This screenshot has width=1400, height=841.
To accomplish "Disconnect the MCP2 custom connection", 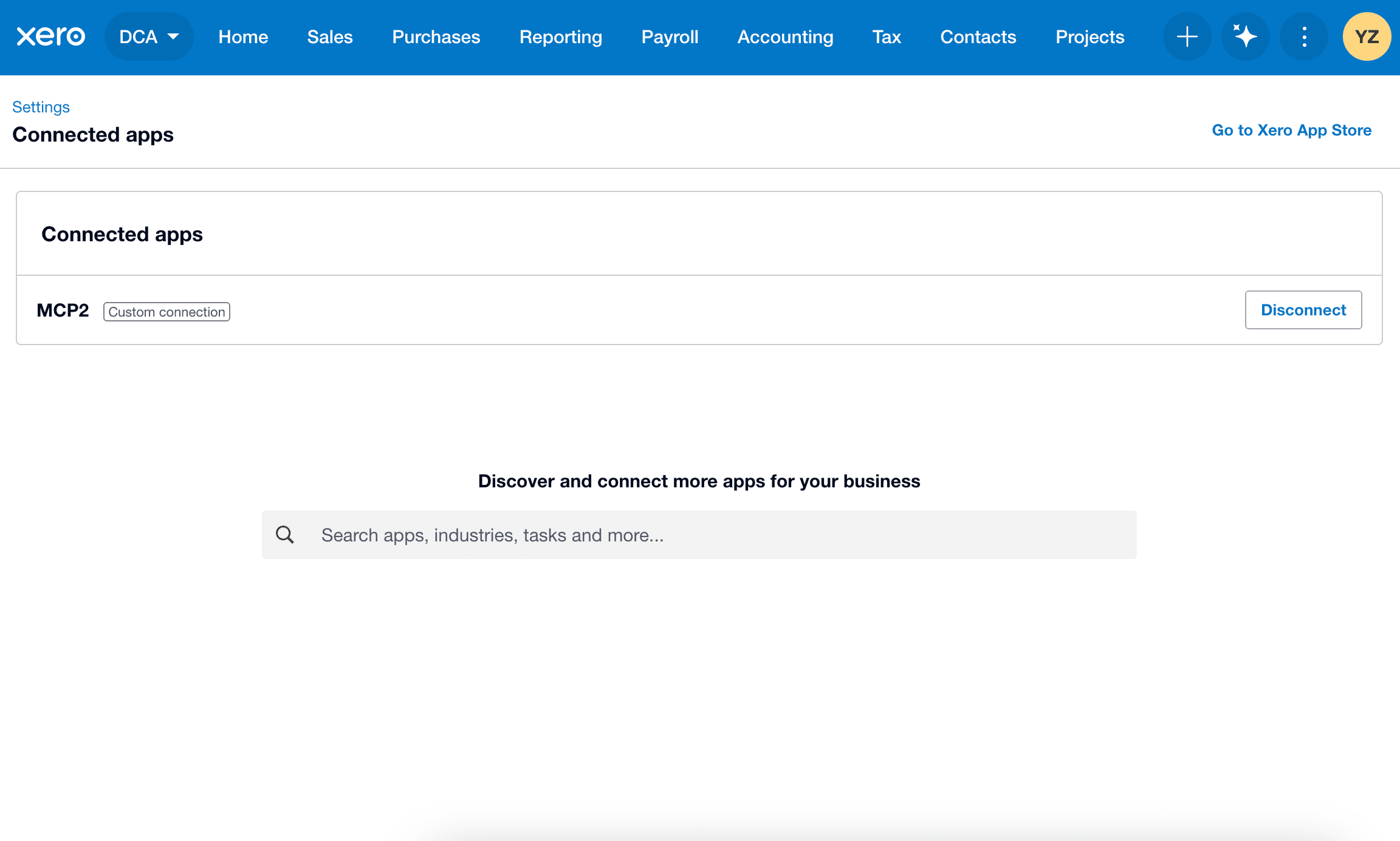I will 1303,310.
